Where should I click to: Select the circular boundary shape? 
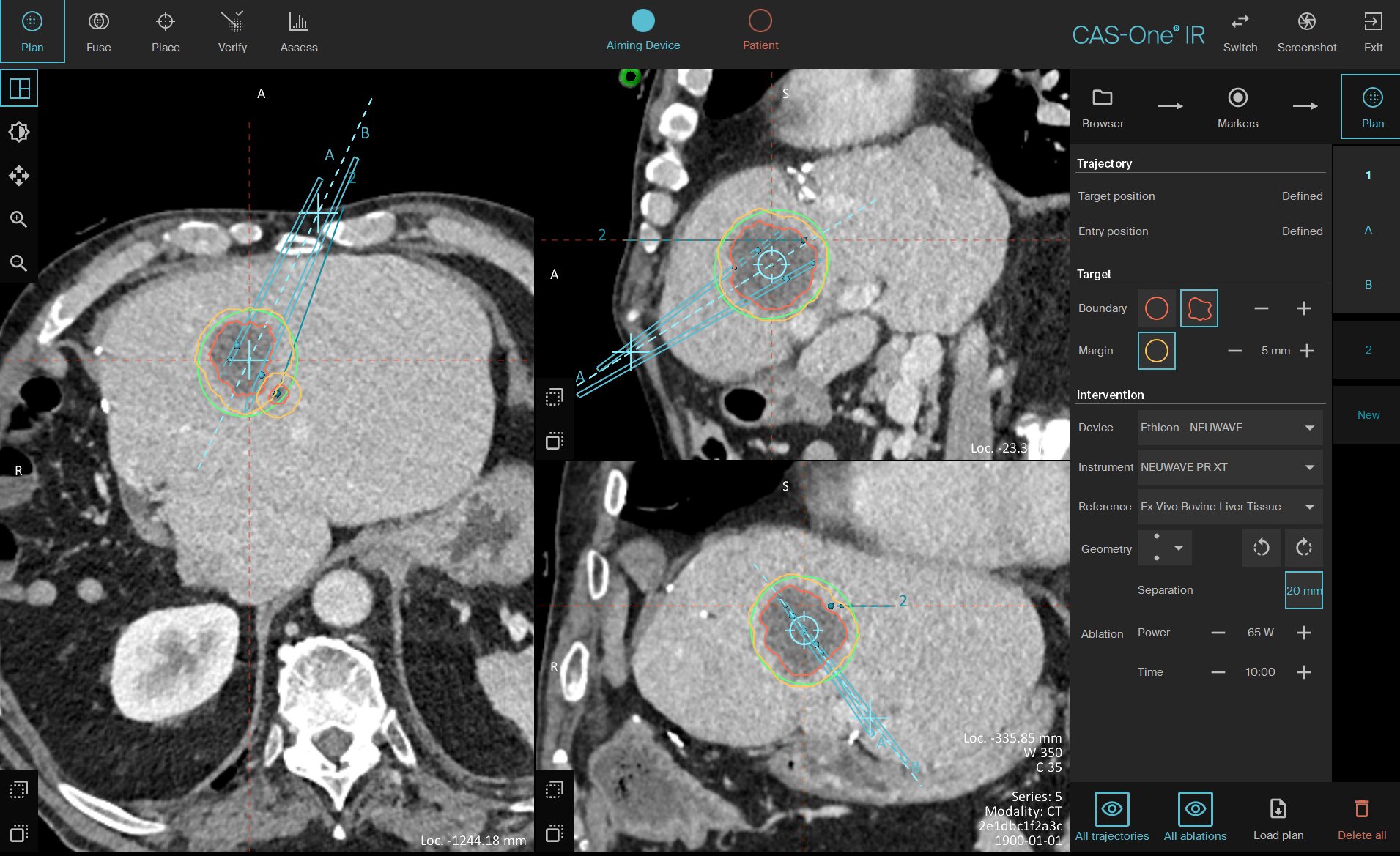click(1156, 308)
